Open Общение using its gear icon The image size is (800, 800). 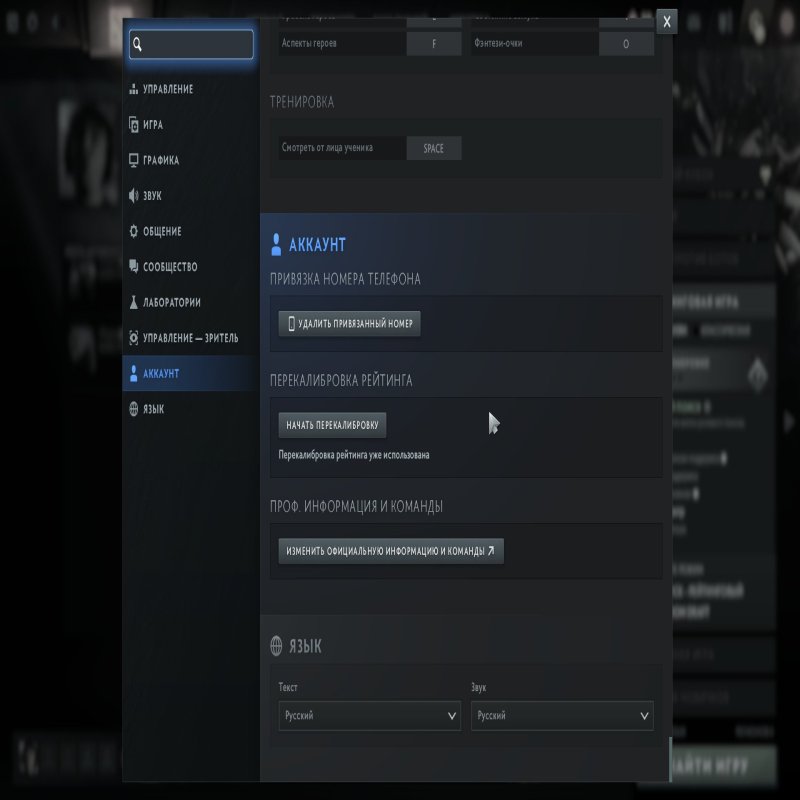click(134, 232)
